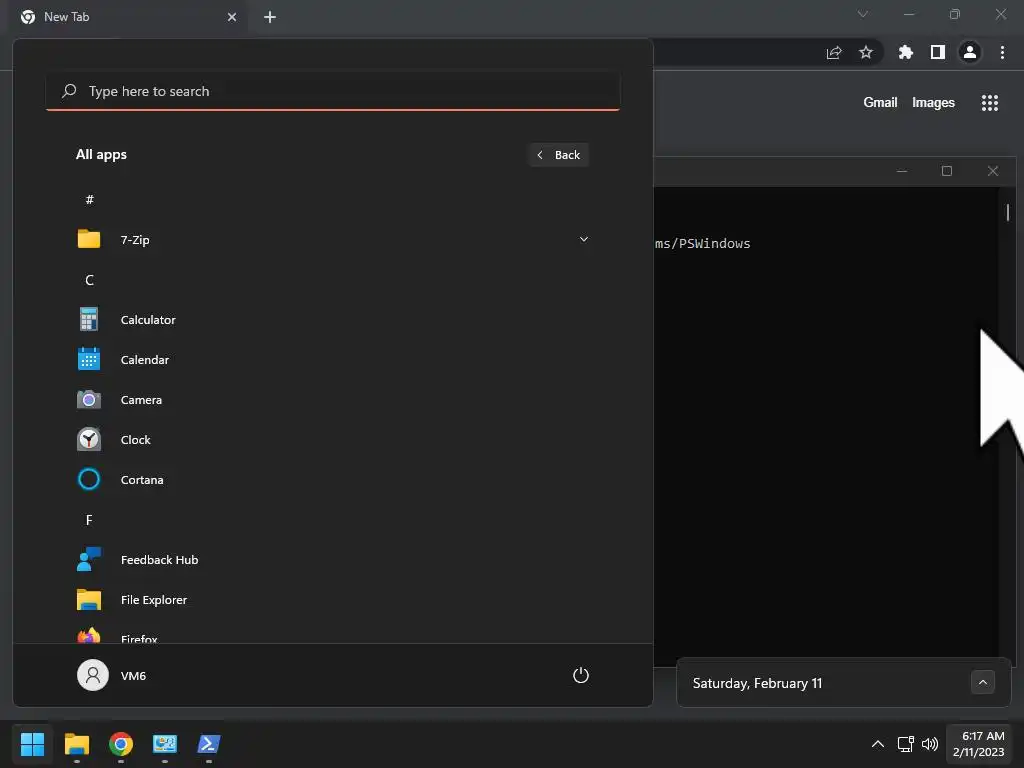The image size is (1024, 768).
Task: Open the Camera app
Action: (x=332, y=400)
